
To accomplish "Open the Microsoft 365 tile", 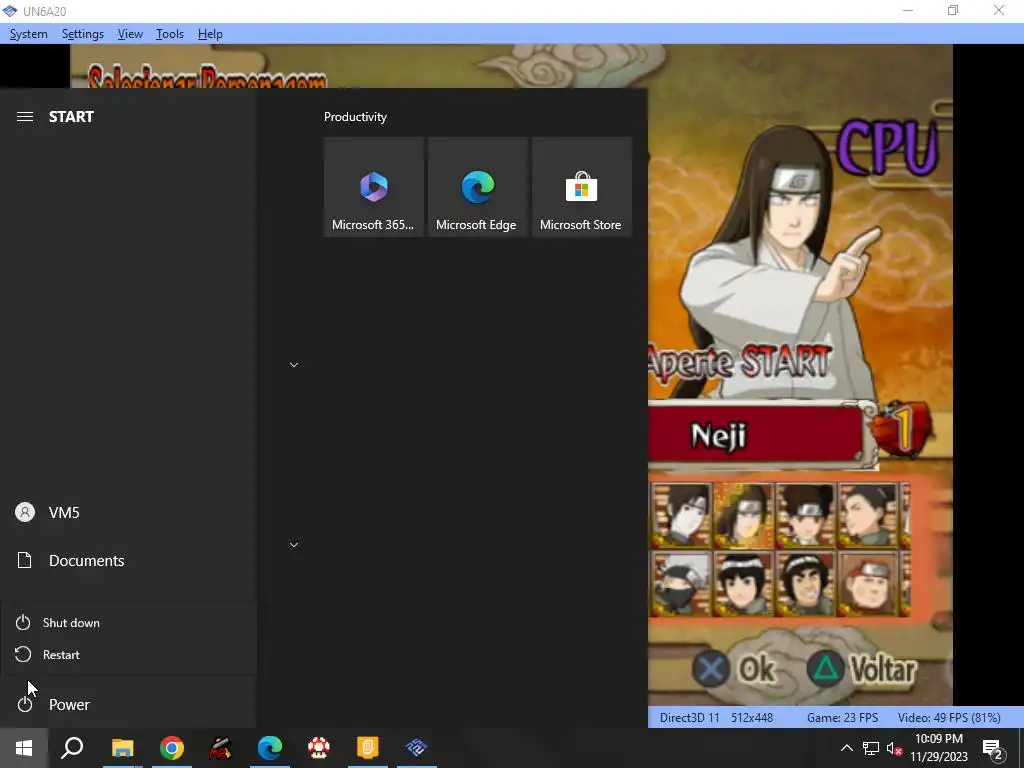I will (x=373, y=187).
